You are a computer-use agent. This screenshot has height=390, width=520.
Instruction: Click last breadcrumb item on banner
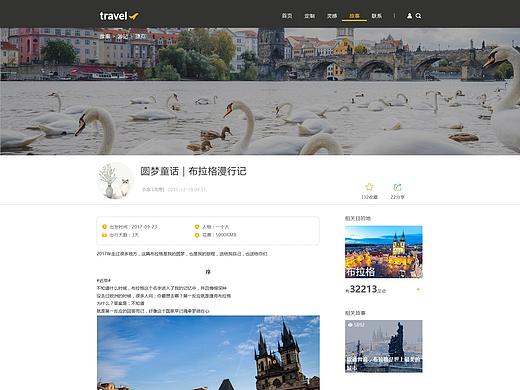pyautogui.click(x=140, y=36)
